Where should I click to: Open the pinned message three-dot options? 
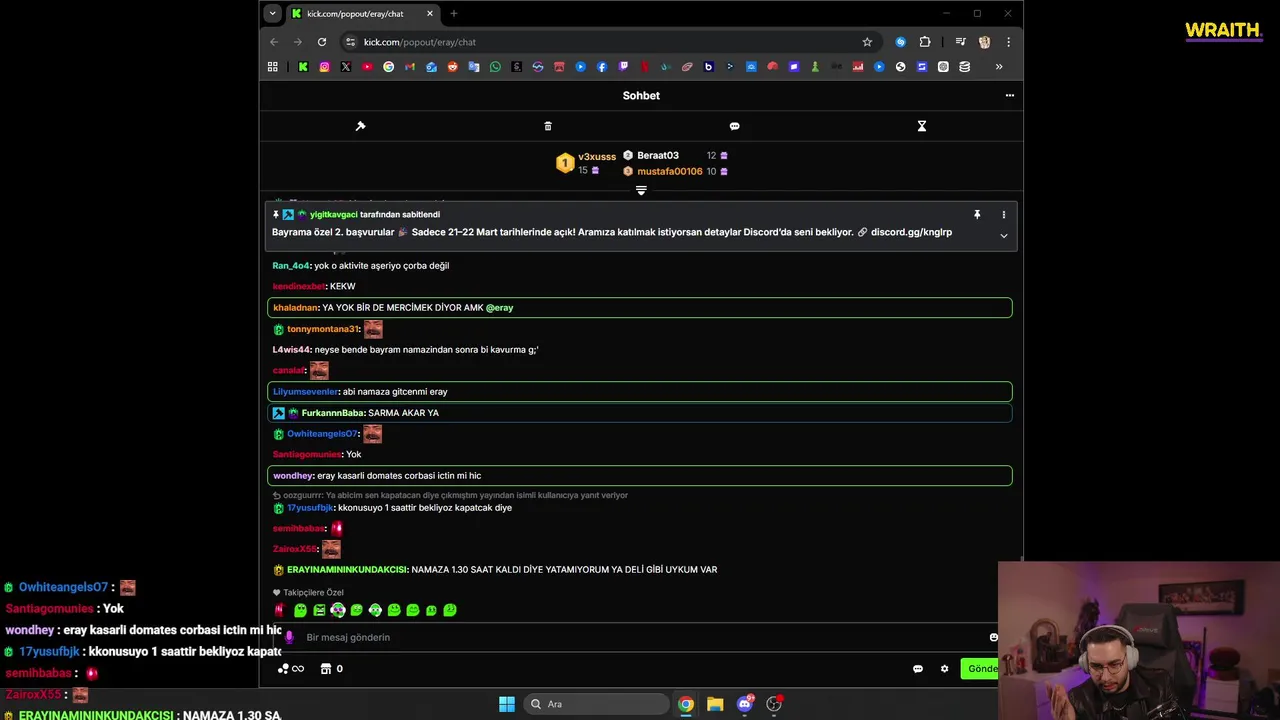tap(1004, 214)
